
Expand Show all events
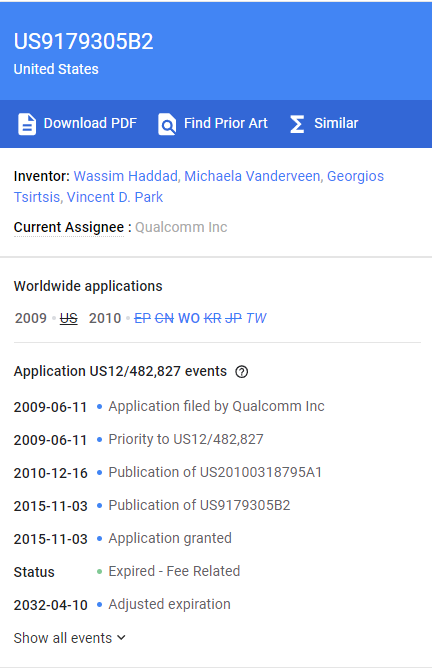pos(69,638)
